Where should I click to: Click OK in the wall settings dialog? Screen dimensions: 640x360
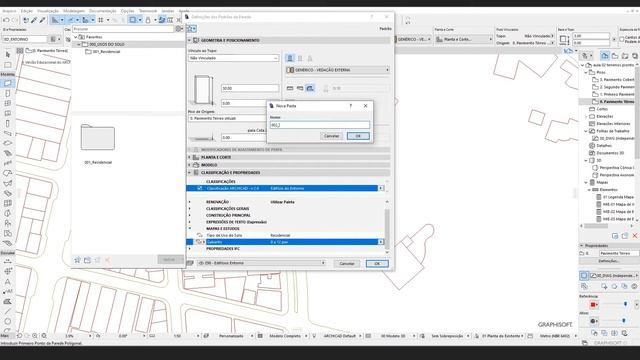pyautogui.click(x=377, y=264)
